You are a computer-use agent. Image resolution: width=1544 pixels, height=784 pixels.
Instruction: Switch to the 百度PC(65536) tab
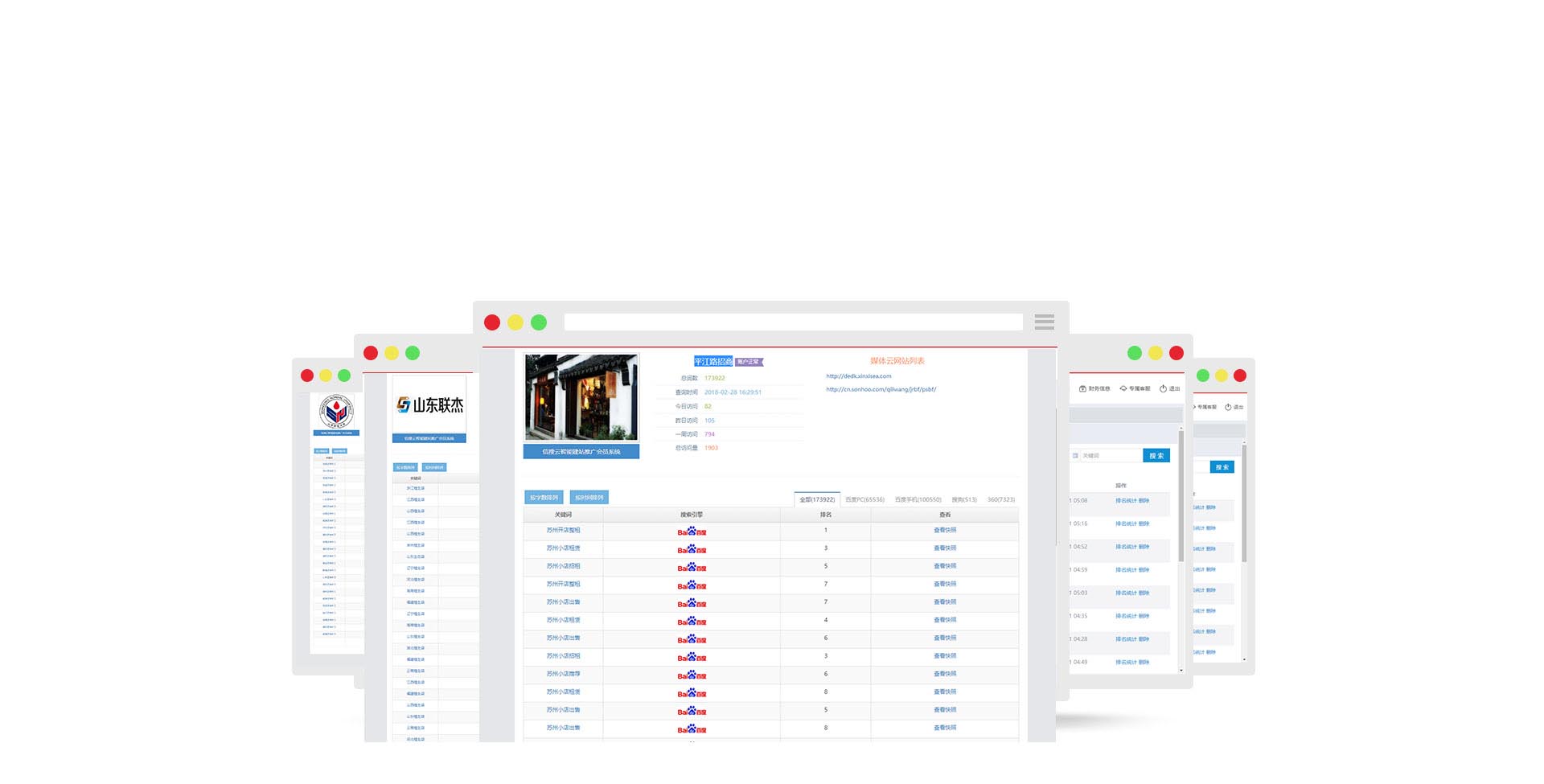pos(864,499)
